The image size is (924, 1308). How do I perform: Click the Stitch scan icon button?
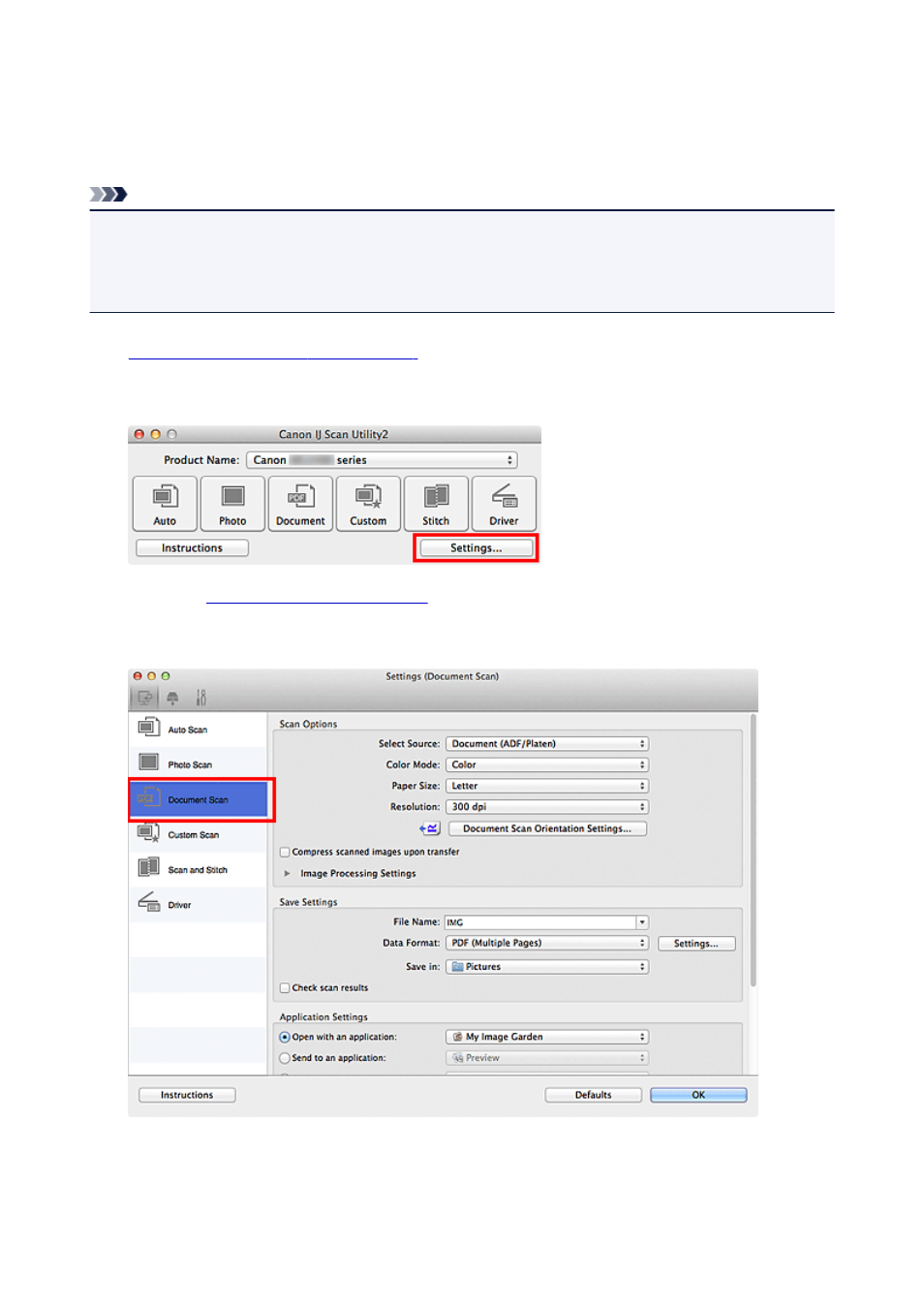436,503
